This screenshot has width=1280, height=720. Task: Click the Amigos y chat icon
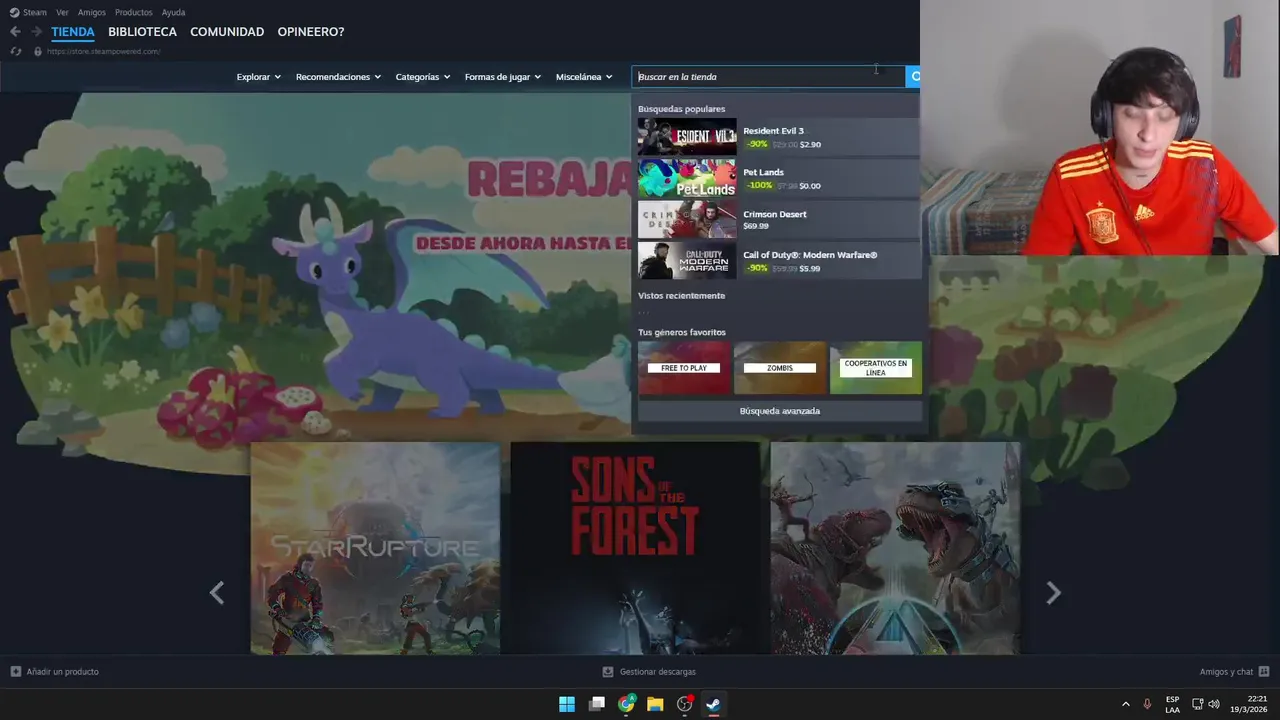[x=1263, y=671]
